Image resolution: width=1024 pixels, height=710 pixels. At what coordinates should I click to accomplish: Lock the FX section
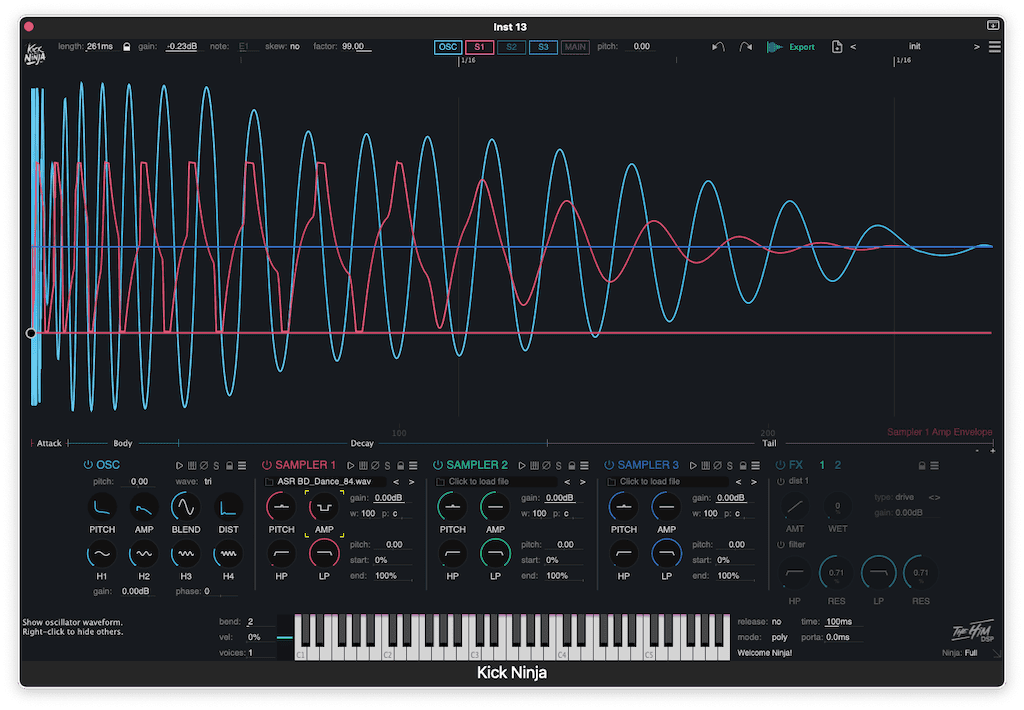pyautogui.click(x=921, y=466)
